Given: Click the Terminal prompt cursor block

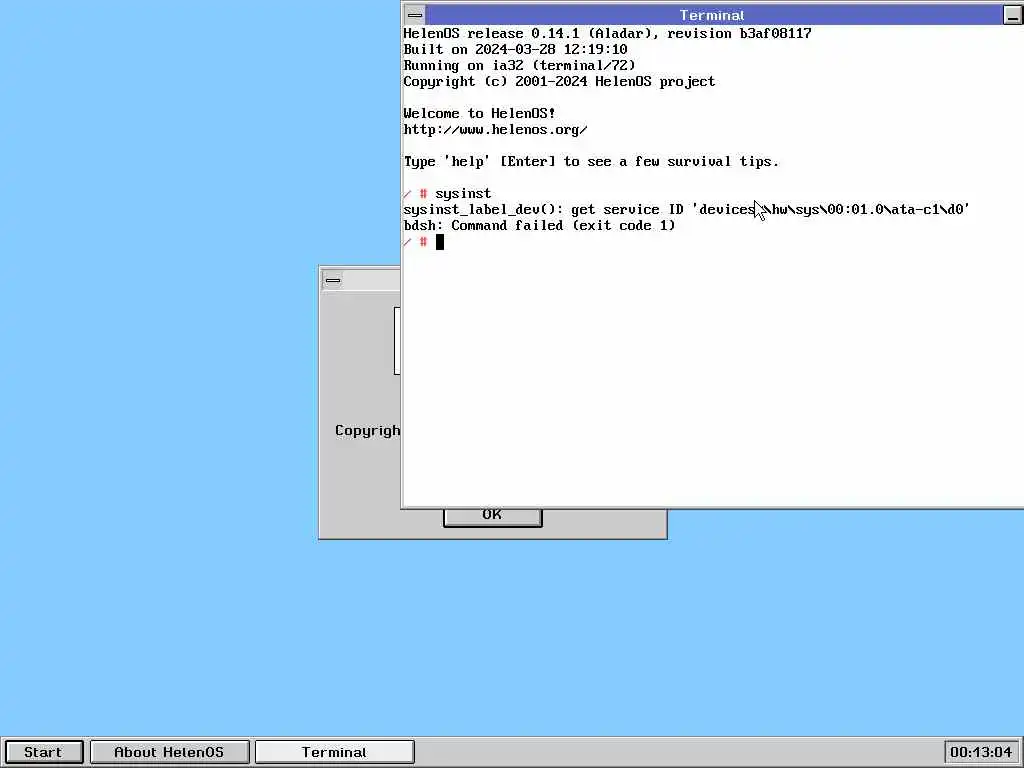Looking at the screenshot, I should (440, 242).
